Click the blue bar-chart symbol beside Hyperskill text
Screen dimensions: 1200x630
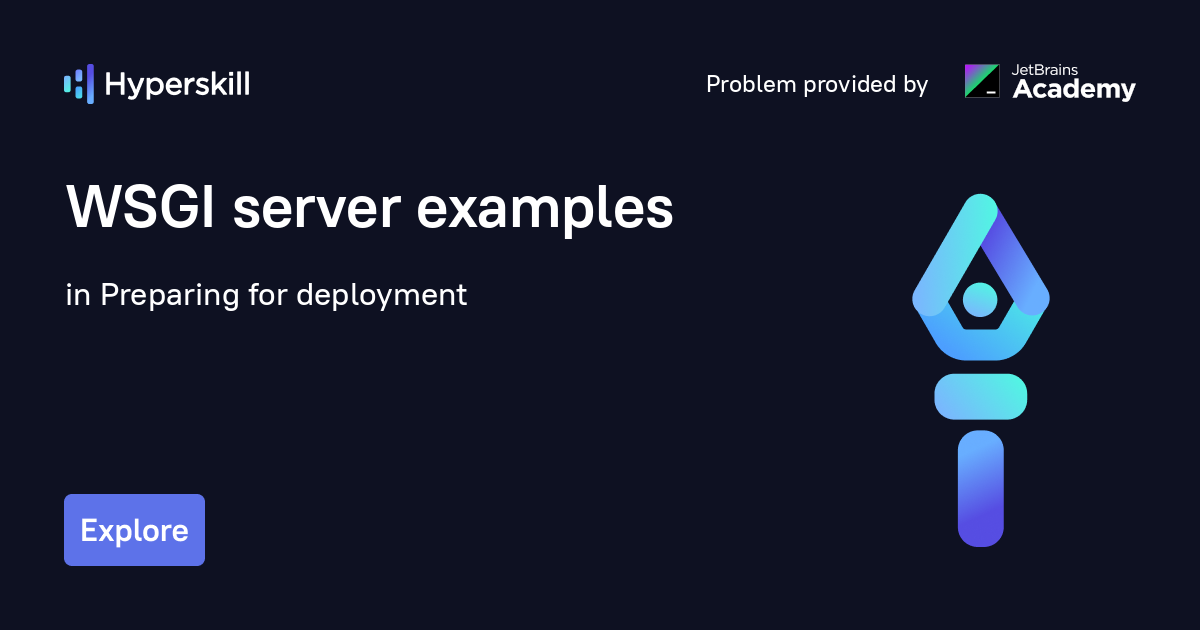pos(79,84)
